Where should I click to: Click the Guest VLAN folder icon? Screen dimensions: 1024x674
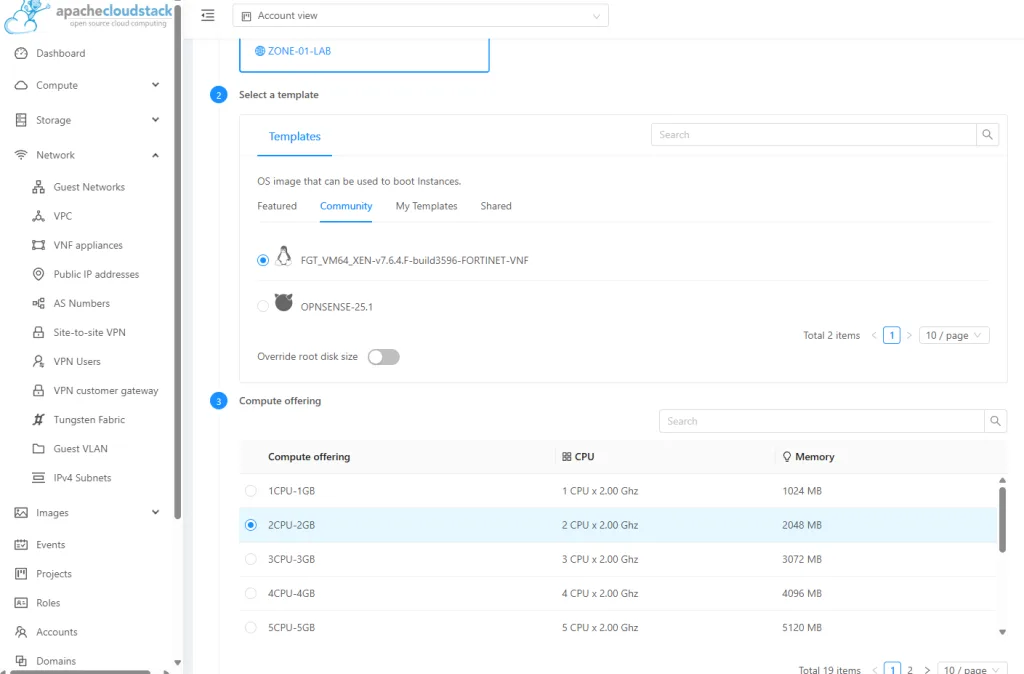click(x=38, y=449)
